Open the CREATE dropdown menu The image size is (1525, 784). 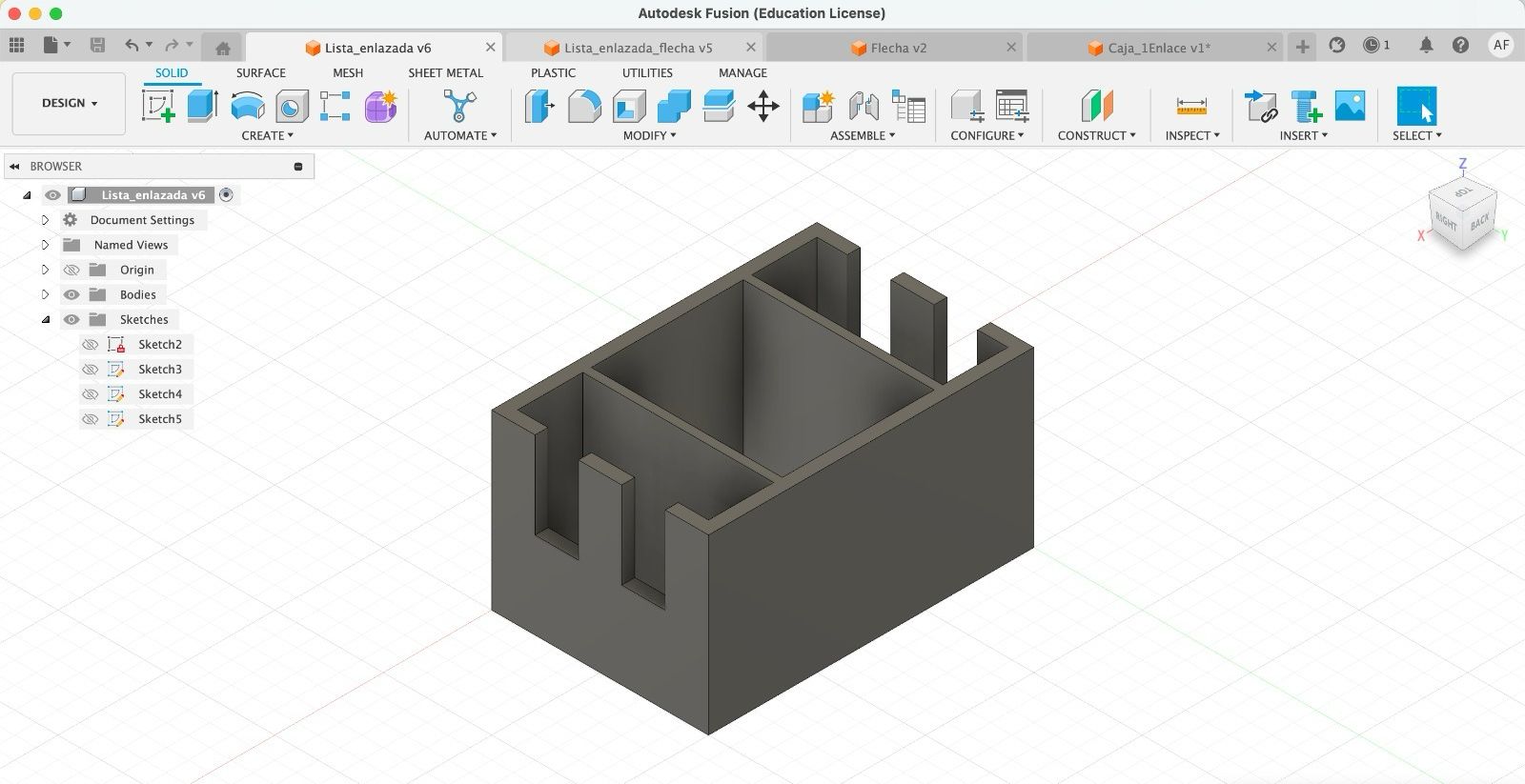click(267, 135)
